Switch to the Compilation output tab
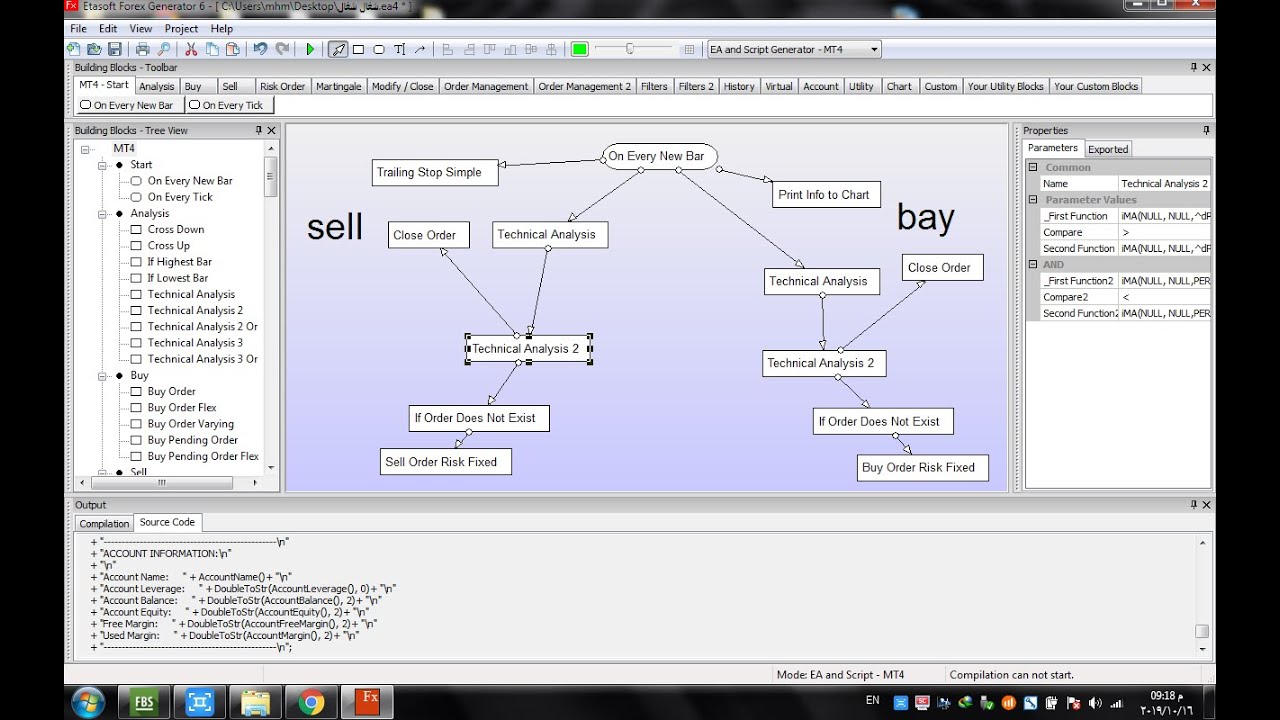This screenshot has height=720, width=1280. (104, 523)
